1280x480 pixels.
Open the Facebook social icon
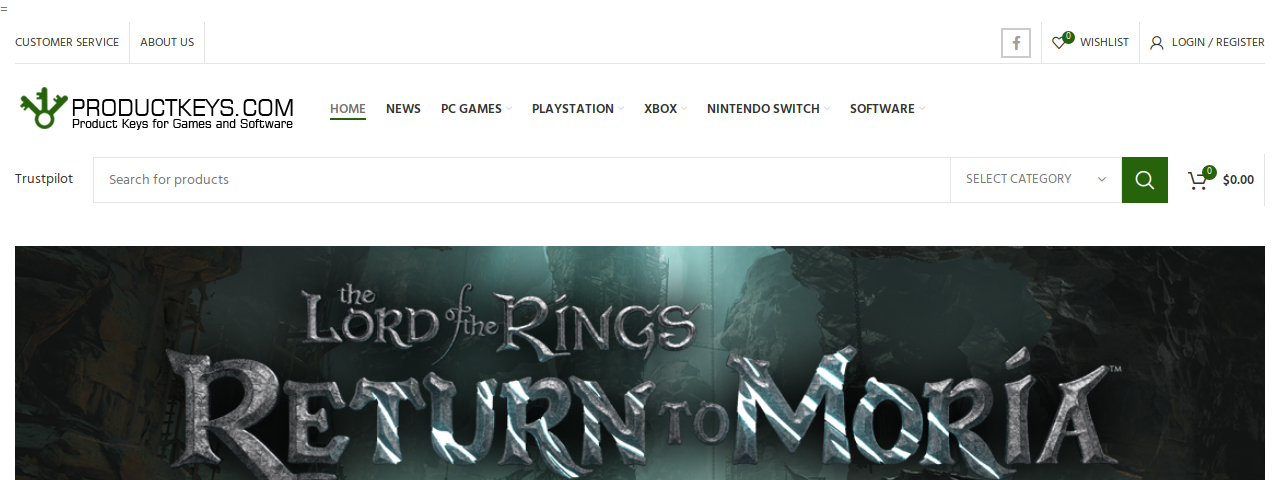click(x=1016, y=43)
